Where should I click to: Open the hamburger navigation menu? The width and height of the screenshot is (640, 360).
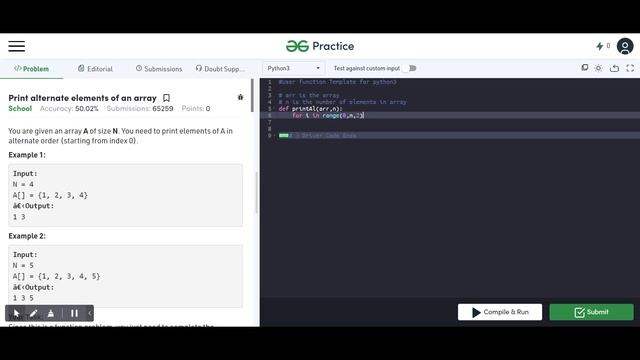(17, 46)
